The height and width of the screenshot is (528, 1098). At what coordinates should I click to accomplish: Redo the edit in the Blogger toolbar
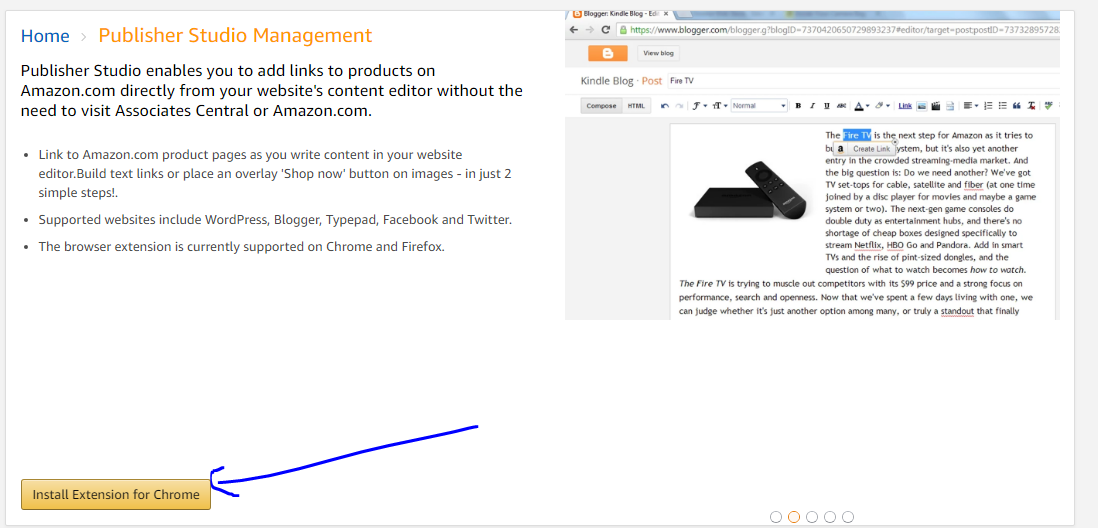pos(679,106)
